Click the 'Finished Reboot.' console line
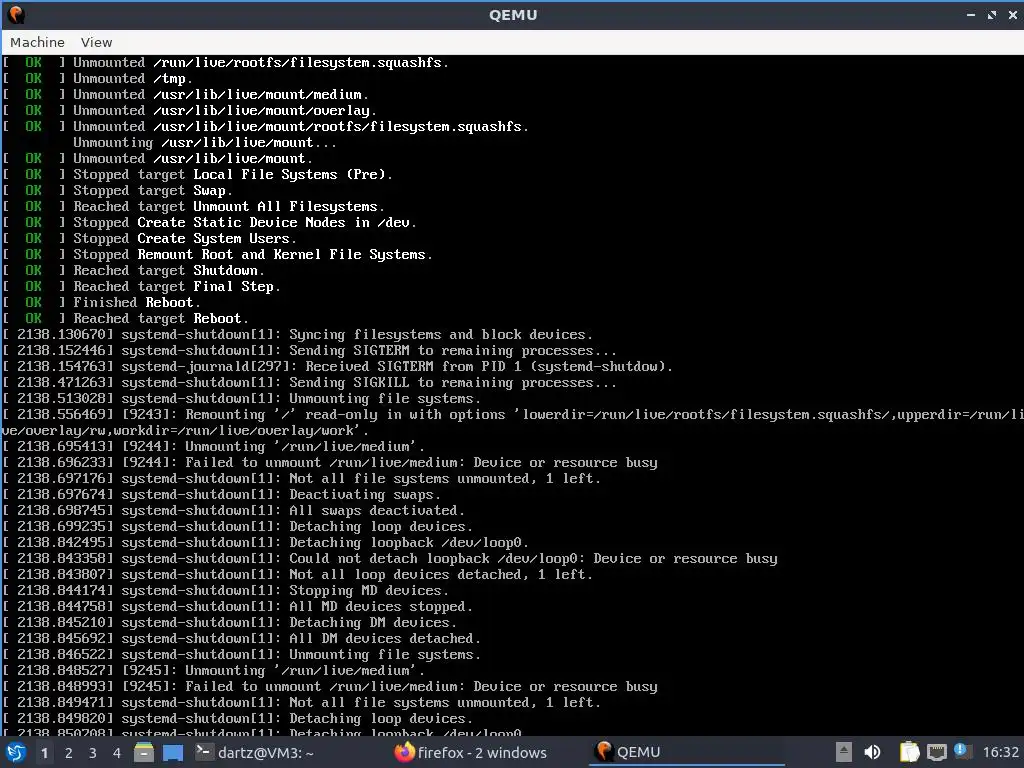The width and height of the screenshot is (1024, 768). click(x=101, y=302)
